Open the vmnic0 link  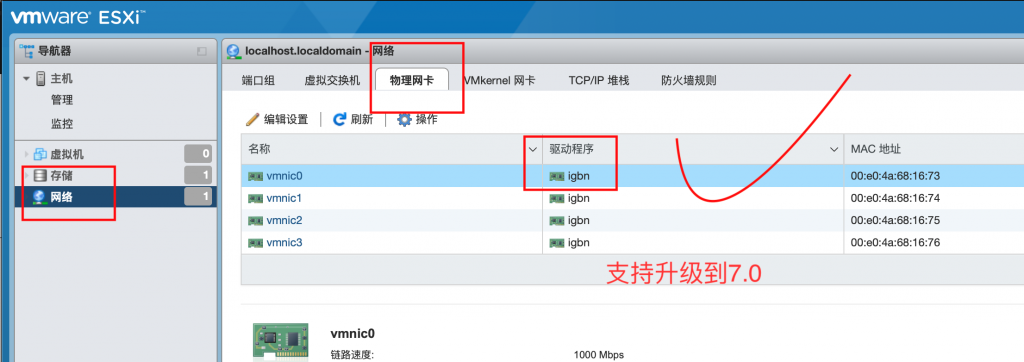tap(284, 175)
